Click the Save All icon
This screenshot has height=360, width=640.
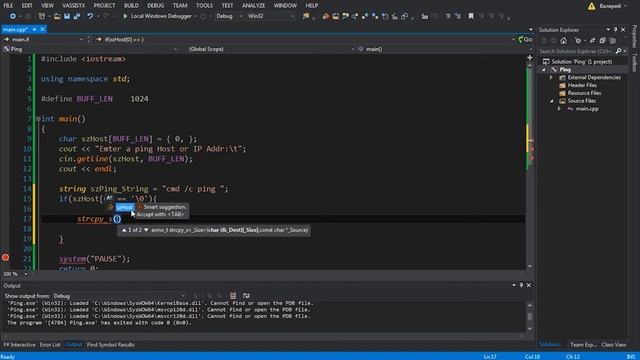(76, 16)
